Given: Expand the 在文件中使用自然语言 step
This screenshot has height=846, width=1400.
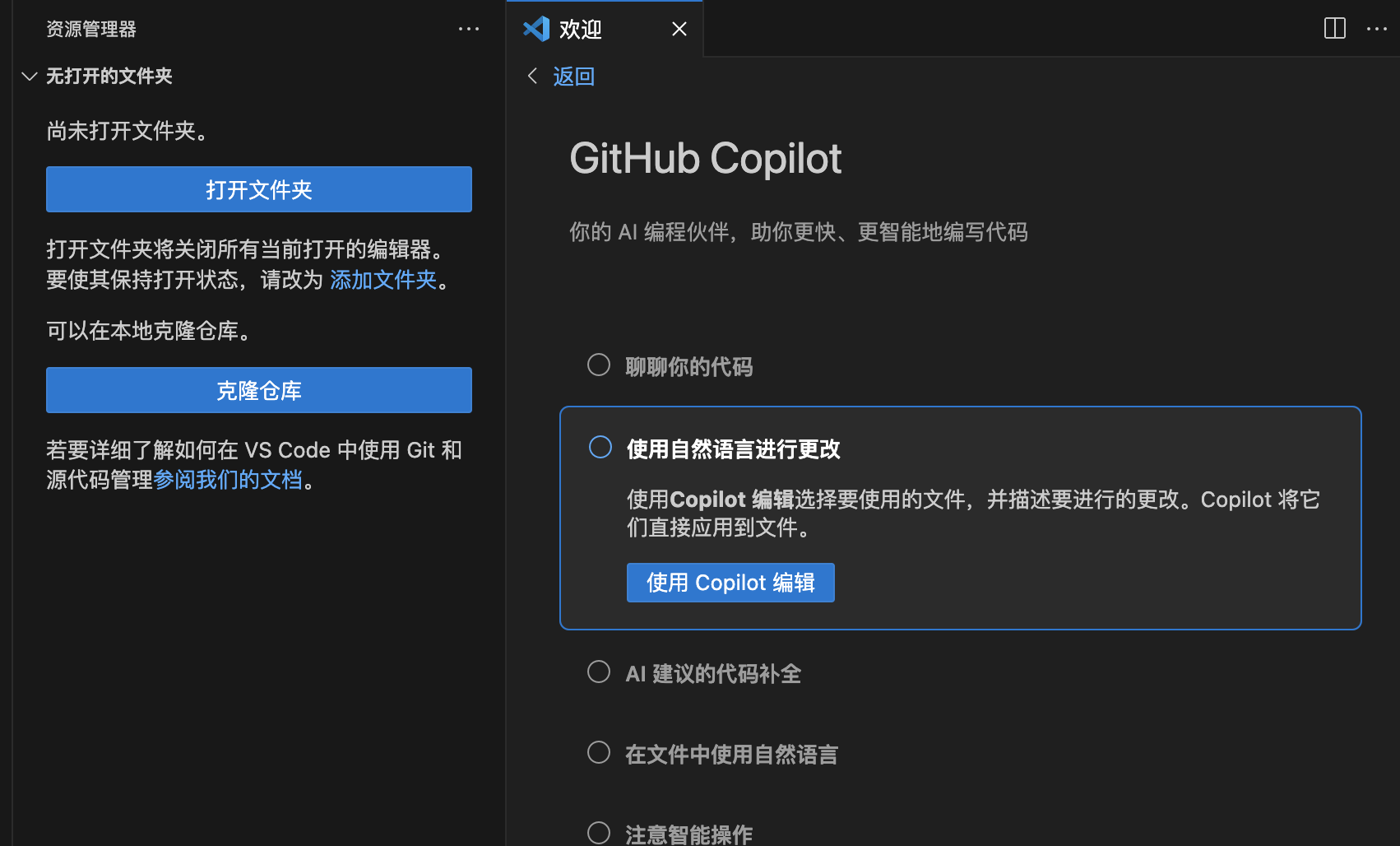Looking at the screenshot, I should (x=731, y=755).
